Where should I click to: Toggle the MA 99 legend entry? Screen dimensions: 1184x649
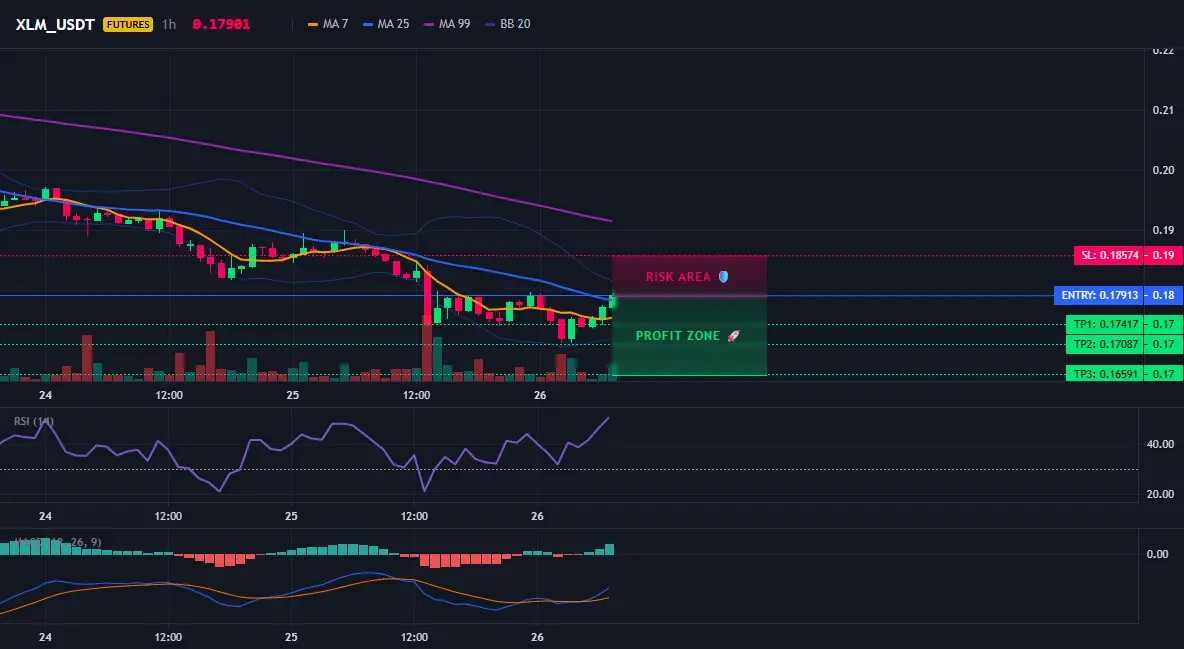[447, 24]
